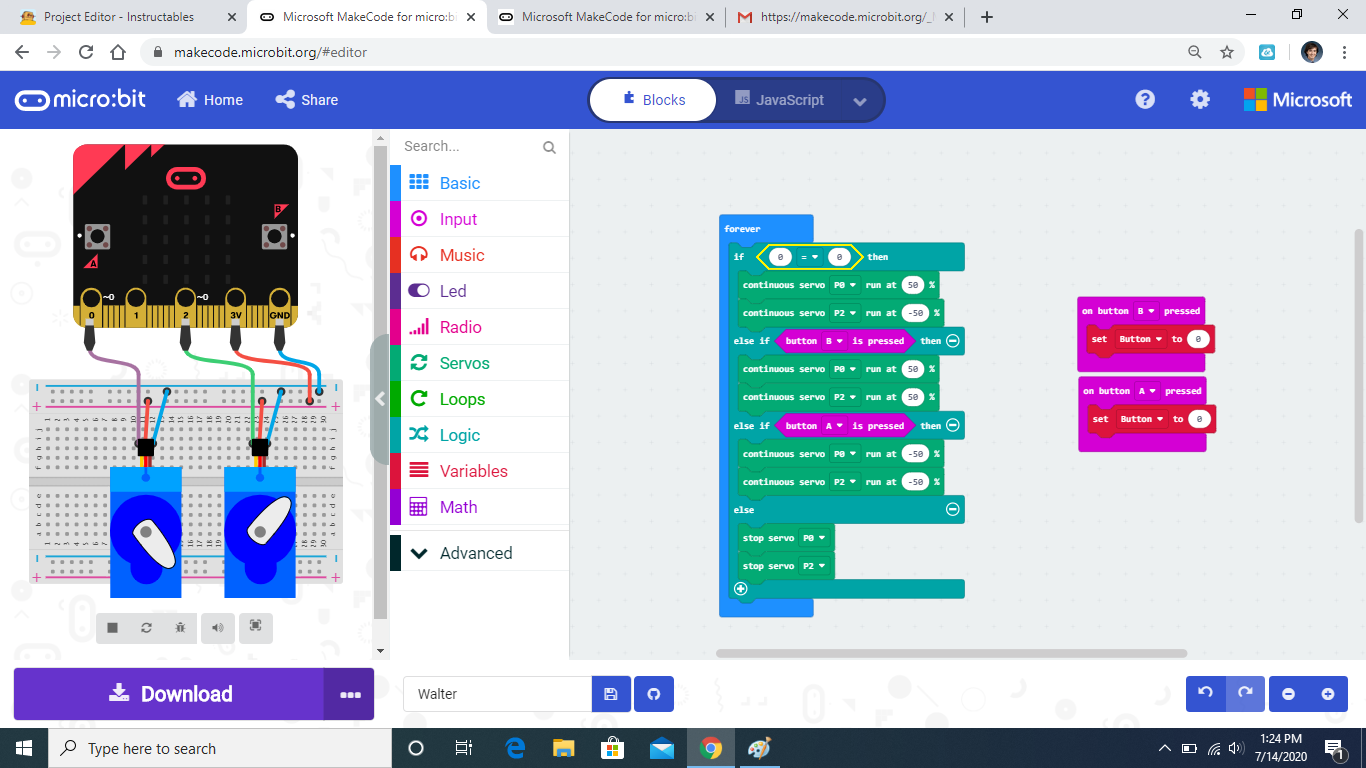Remove the 'else if button B' branch
This screenshot has height=768, width=1366.
953,341
